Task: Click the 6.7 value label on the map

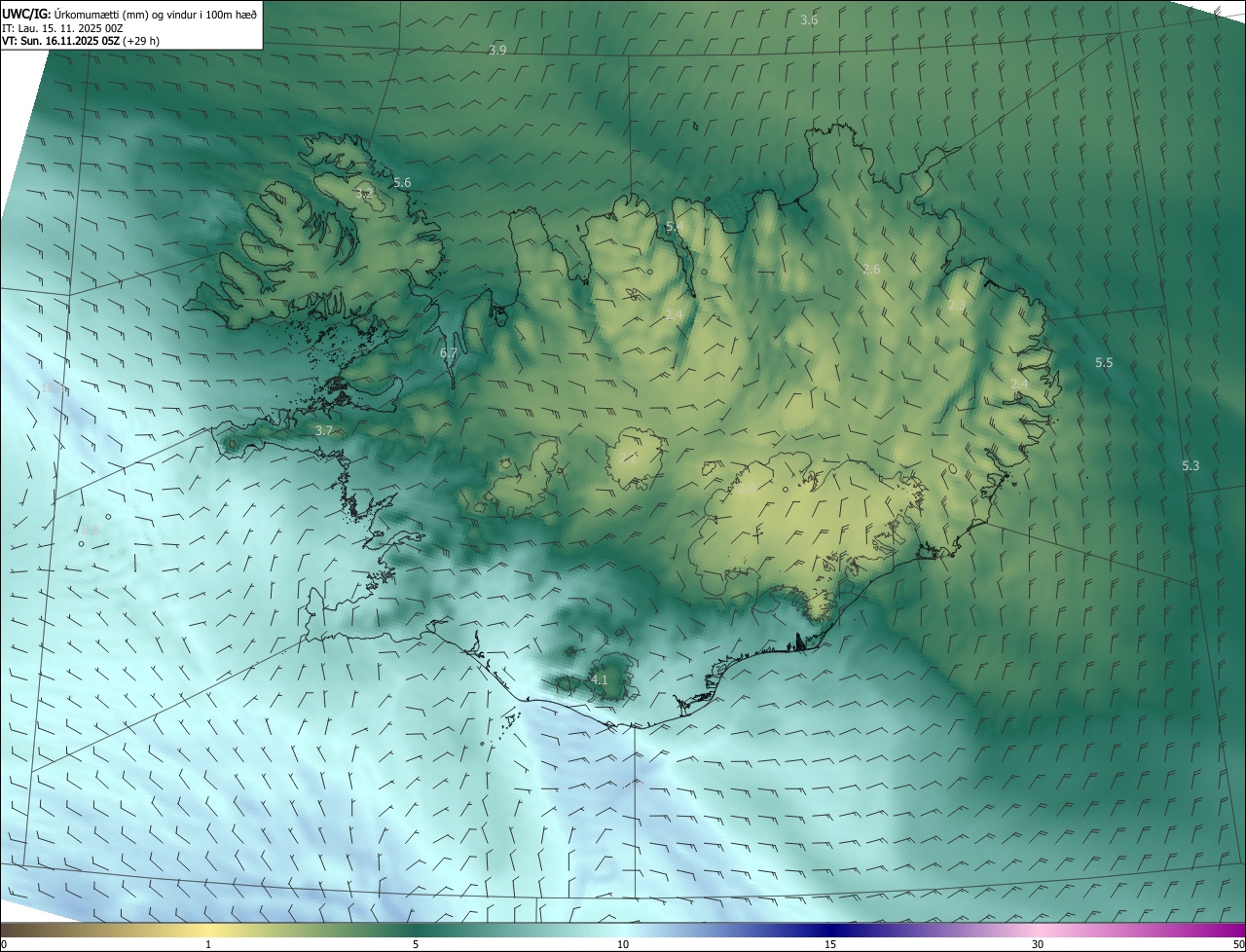Action: (x=449, y=353)
